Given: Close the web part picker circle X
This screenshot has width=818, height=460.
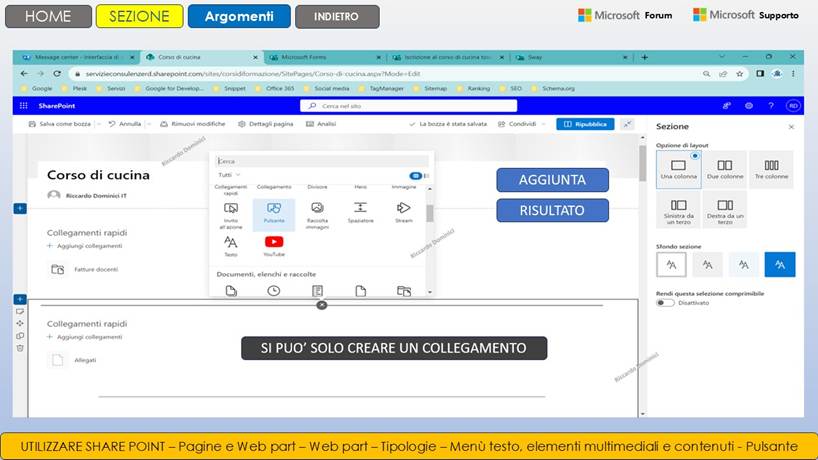Looking at the screenshot, I should [x=322, y=305].
